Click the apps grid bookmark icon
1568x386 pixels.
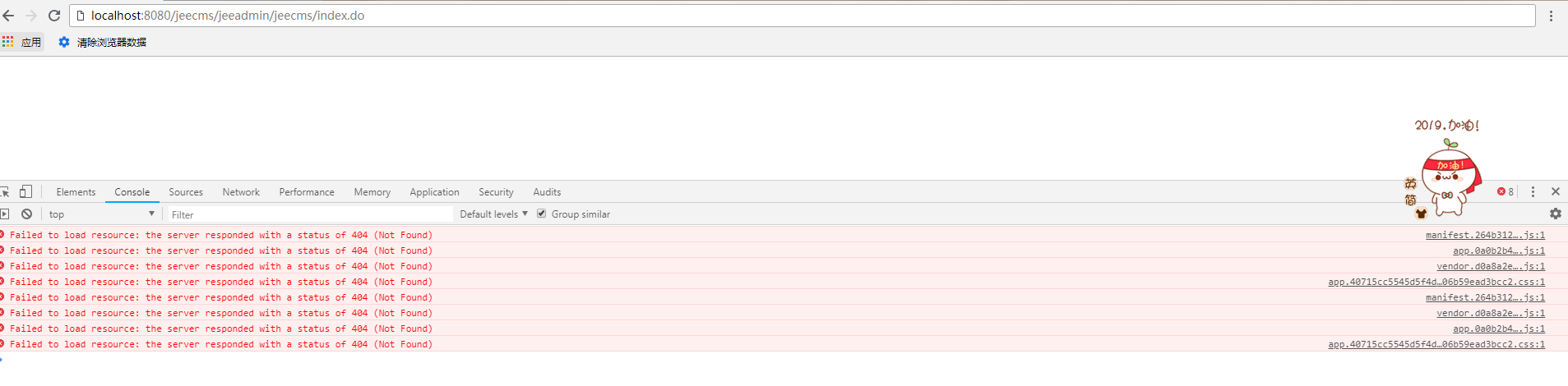point(8,42)
